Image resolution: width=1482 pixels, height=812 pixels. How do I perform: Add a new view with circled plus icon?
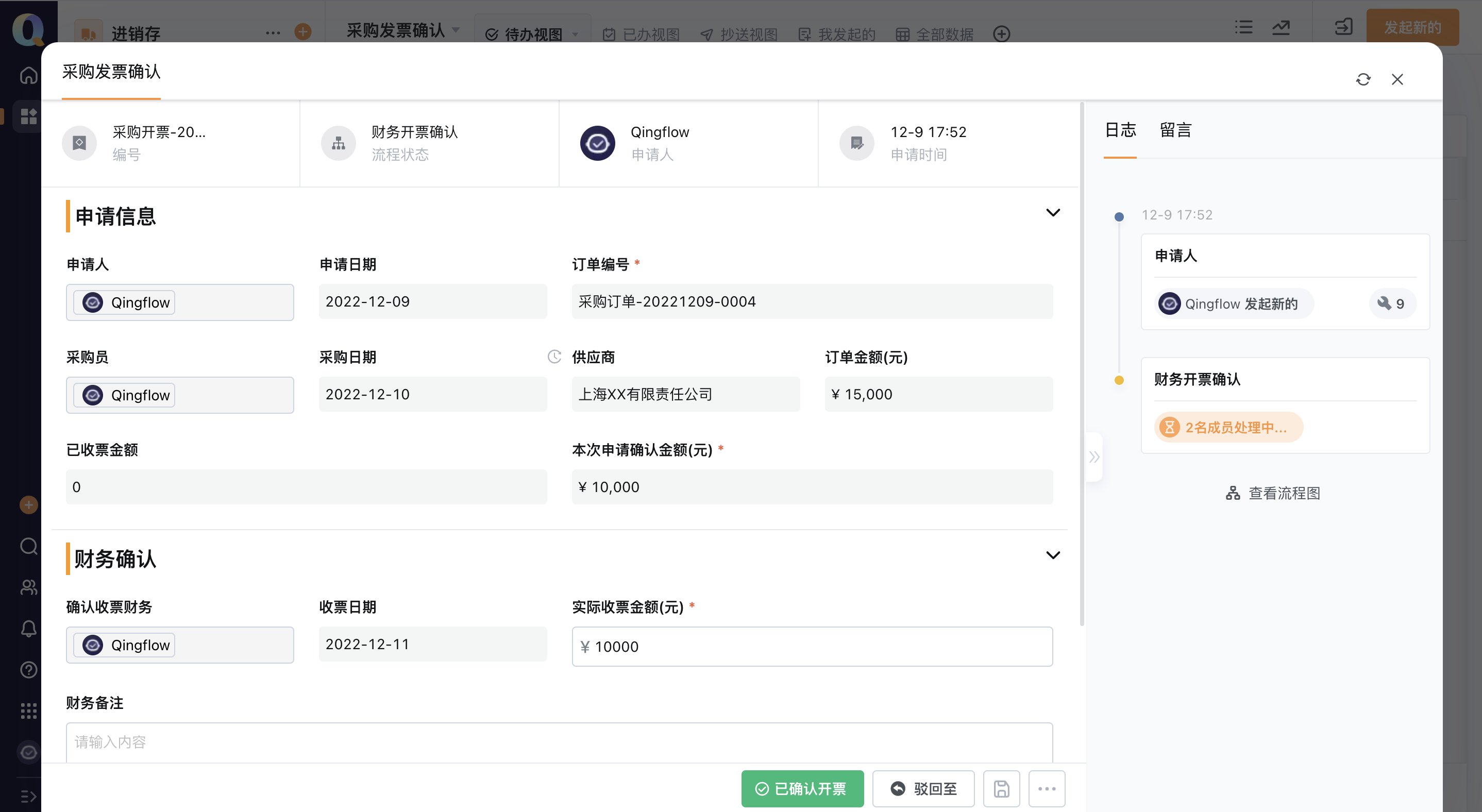(x=1002, y=34)
